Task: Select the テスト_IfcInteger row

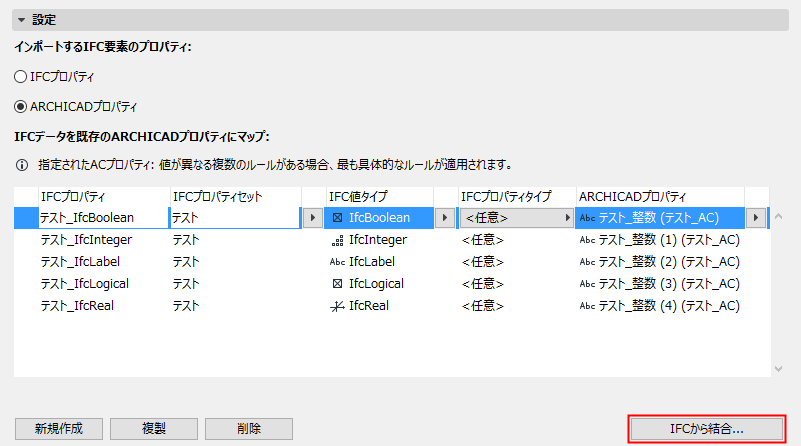Action: pyautogui.click(x=392, y=240)
